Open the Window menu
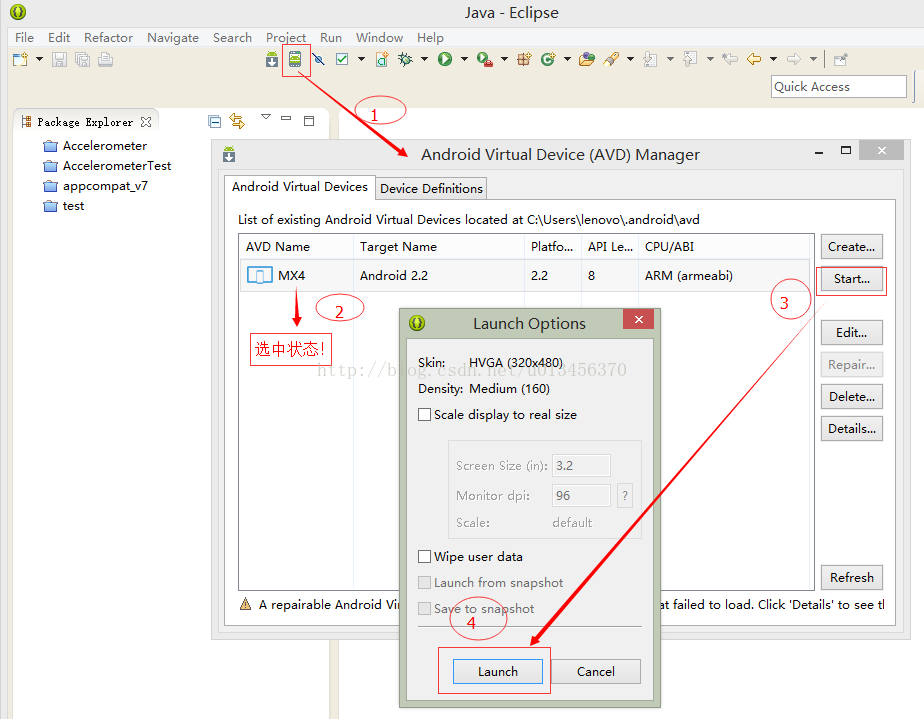The width and height of the screenshot is (924, 719). pos(380,38)
